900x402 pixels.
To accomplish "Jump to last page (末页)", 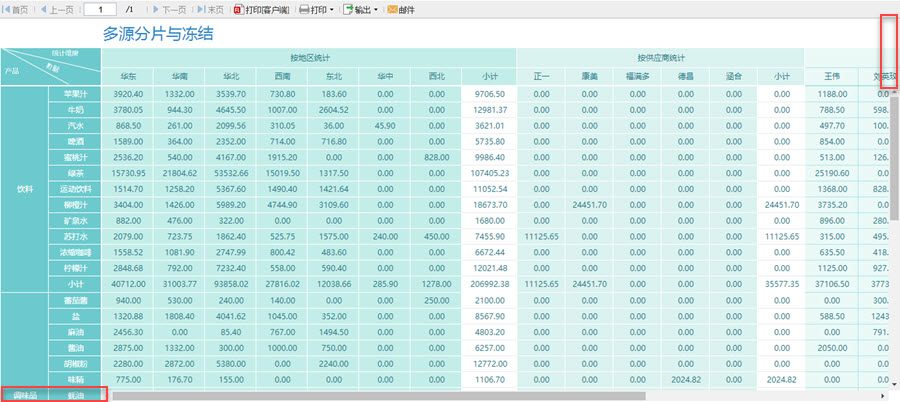I will point(210,10).
